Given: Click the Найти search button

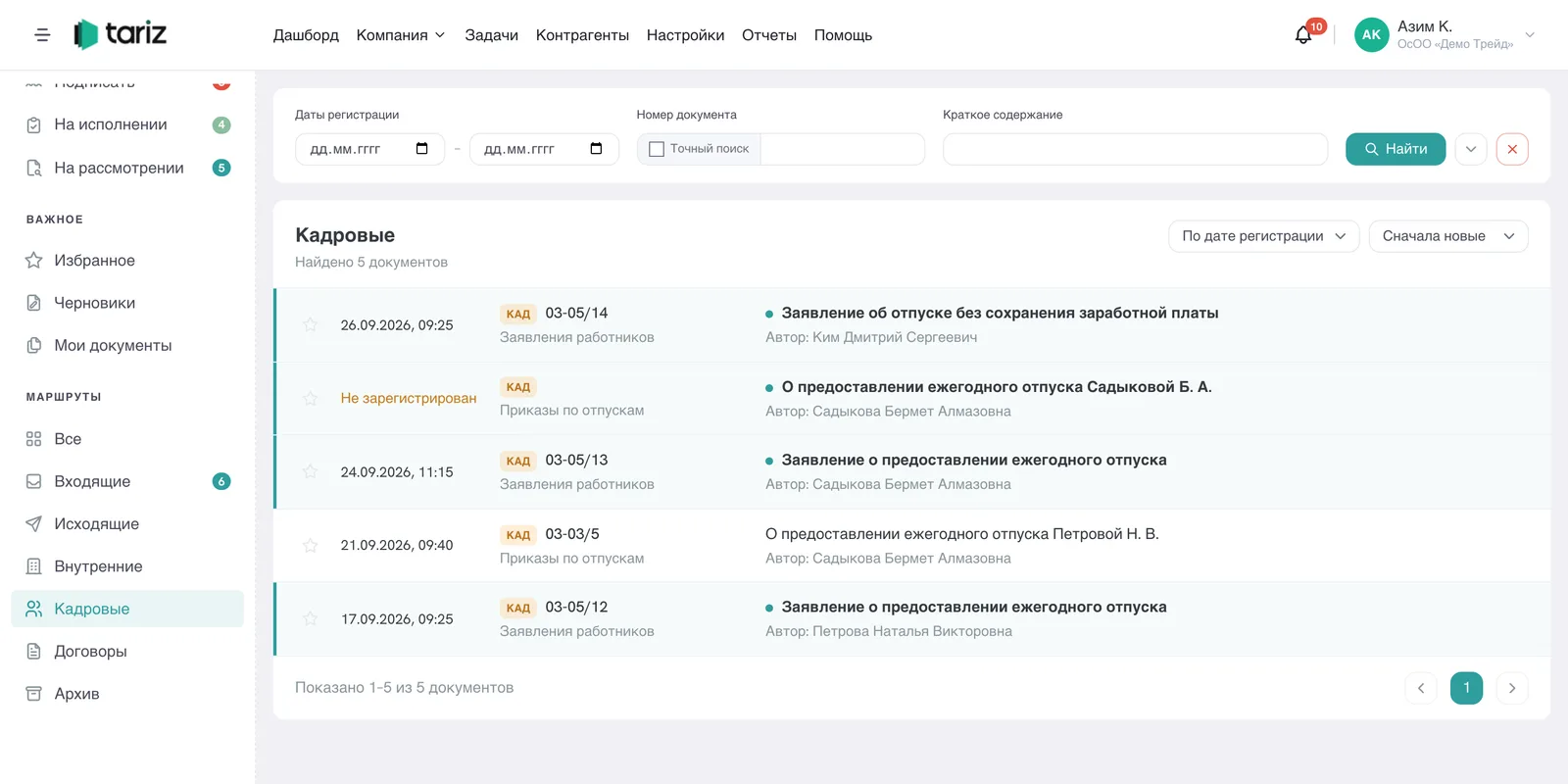Looking at the screenshot, I should tap(1396, 149).
